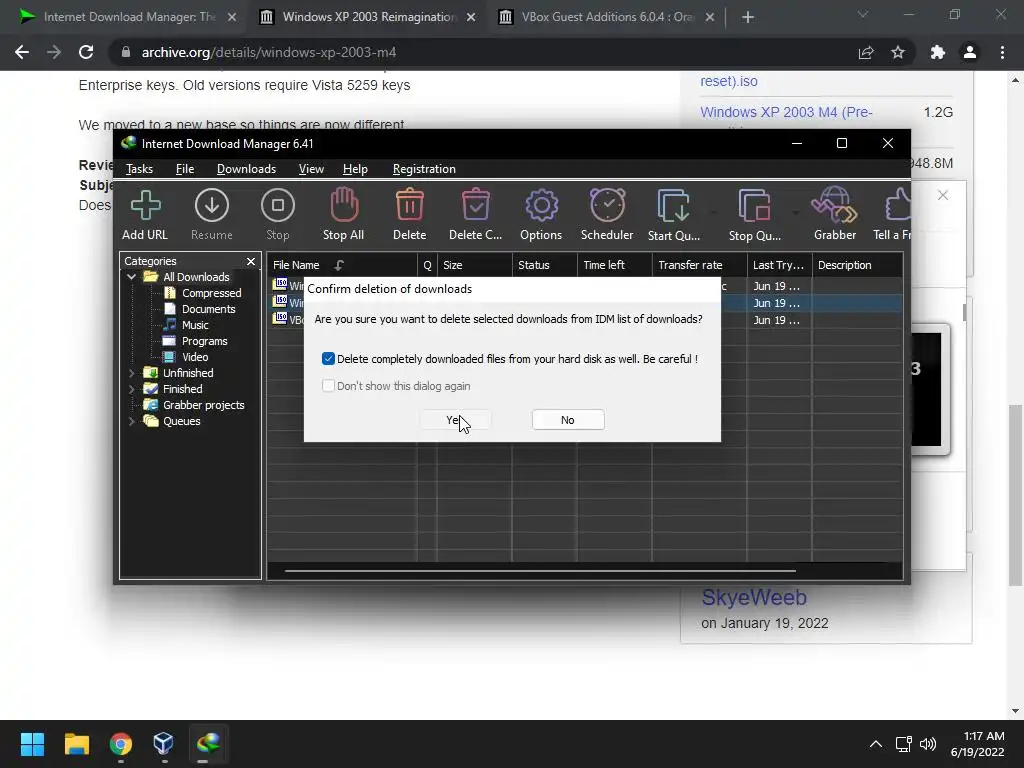Open IDM Options gear icon
This screenshot has width=1024, height=768.
[541, 205]
